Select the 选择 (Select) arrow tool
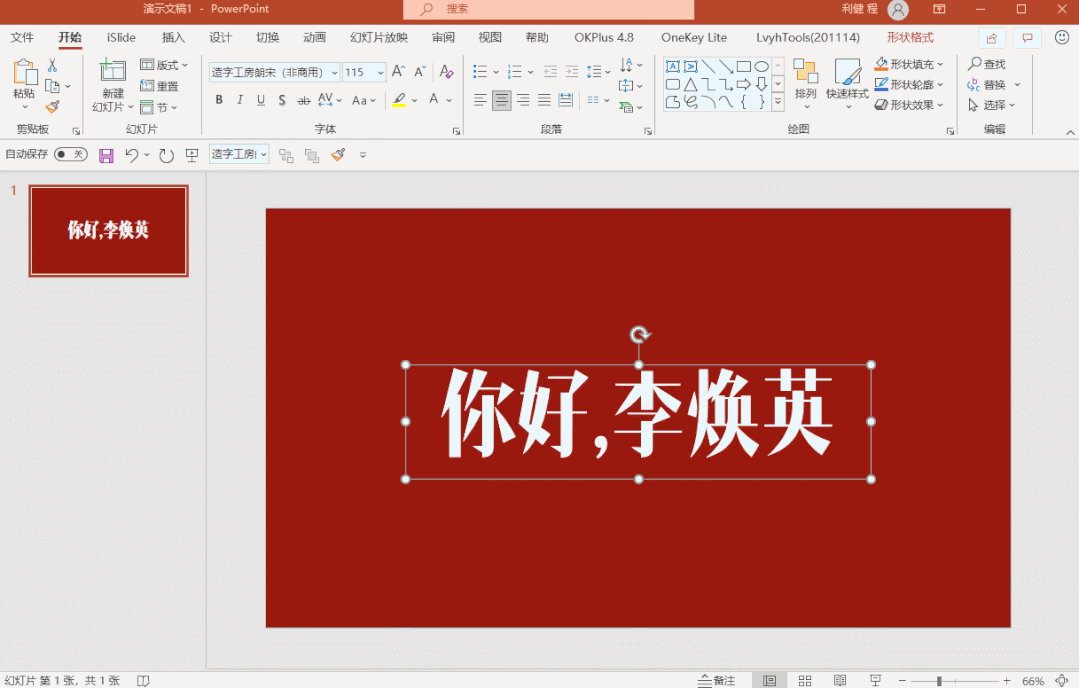 990,104
